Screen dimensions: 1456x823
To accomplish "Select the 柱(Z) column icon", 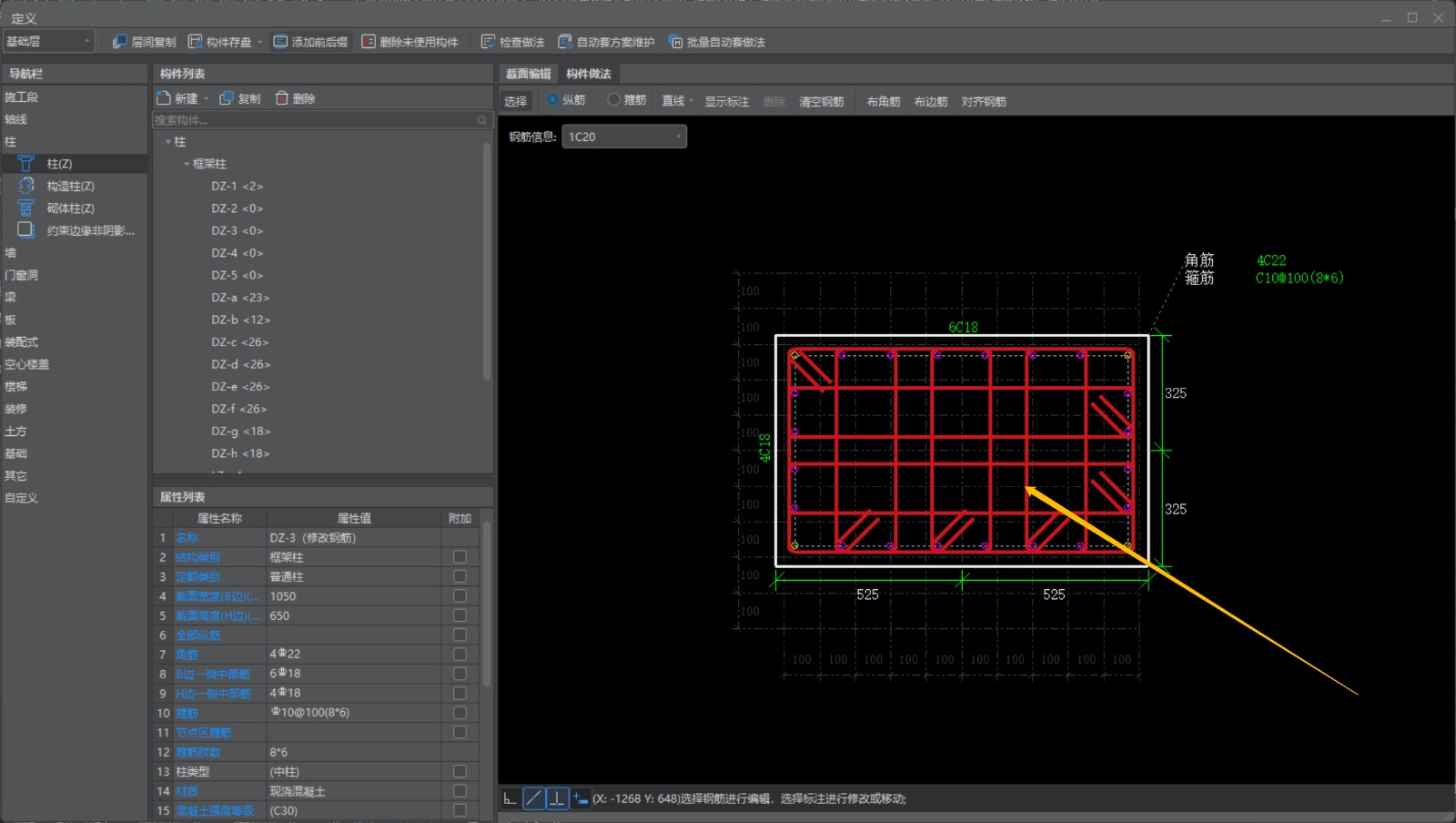I will click(25, 164).
